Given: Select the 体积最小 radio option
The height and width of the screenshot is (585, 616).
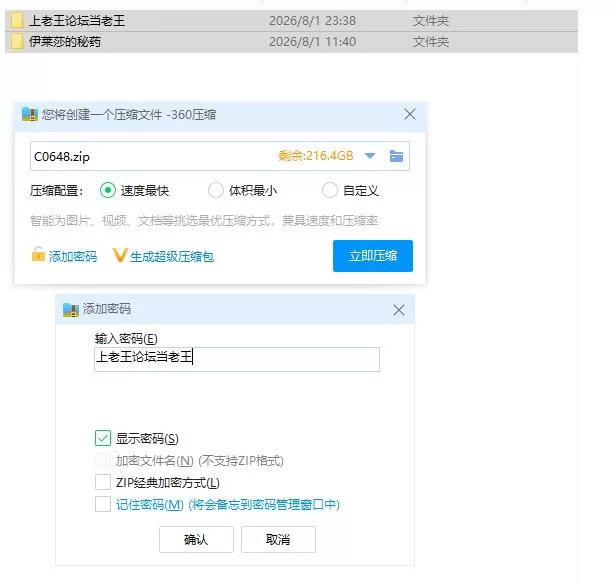Looking at the screenshot, I should [x=216, y=191].
